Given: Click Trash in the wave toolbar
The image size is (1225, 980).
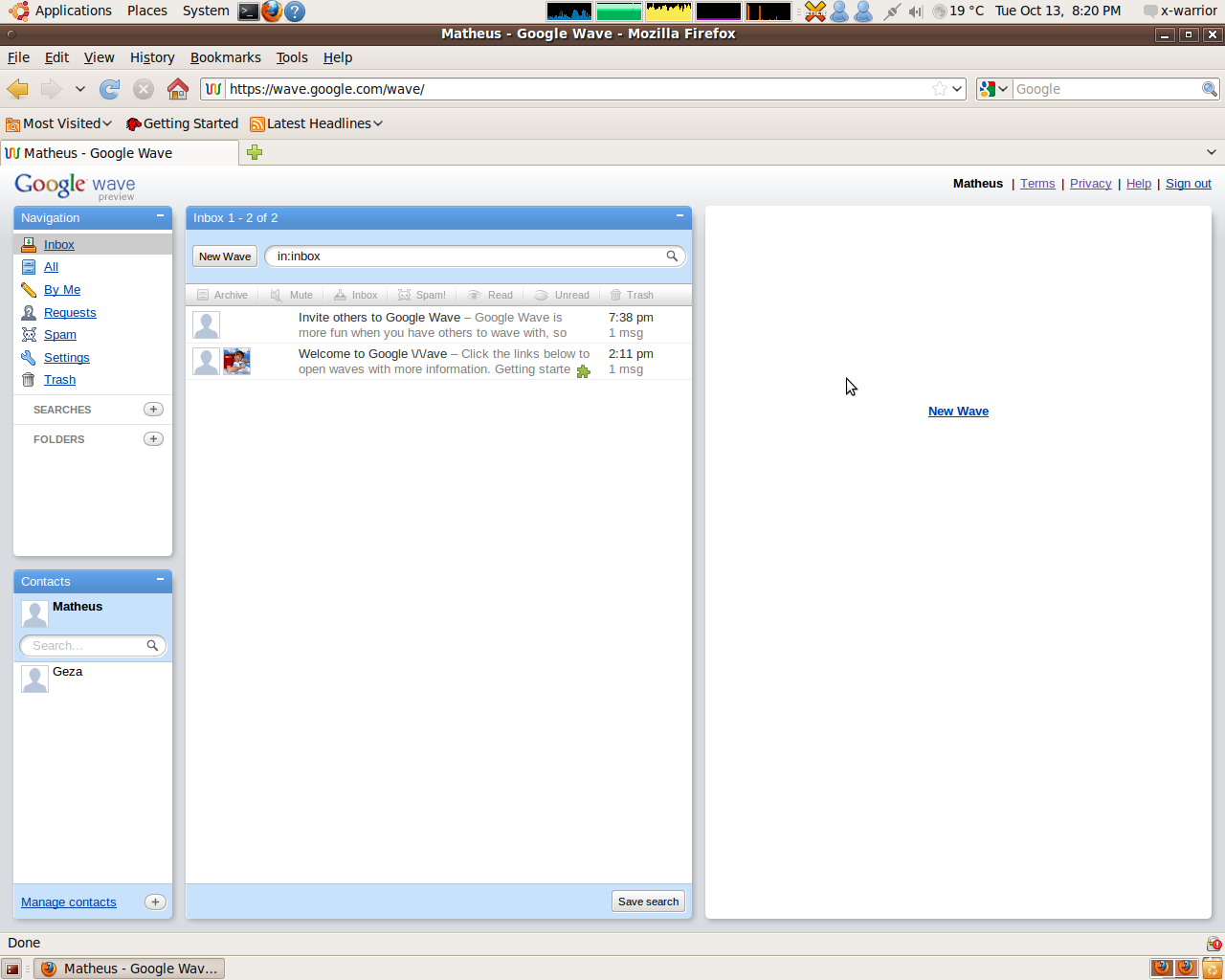Looking at the screenshot, I should tap(632, 295).
